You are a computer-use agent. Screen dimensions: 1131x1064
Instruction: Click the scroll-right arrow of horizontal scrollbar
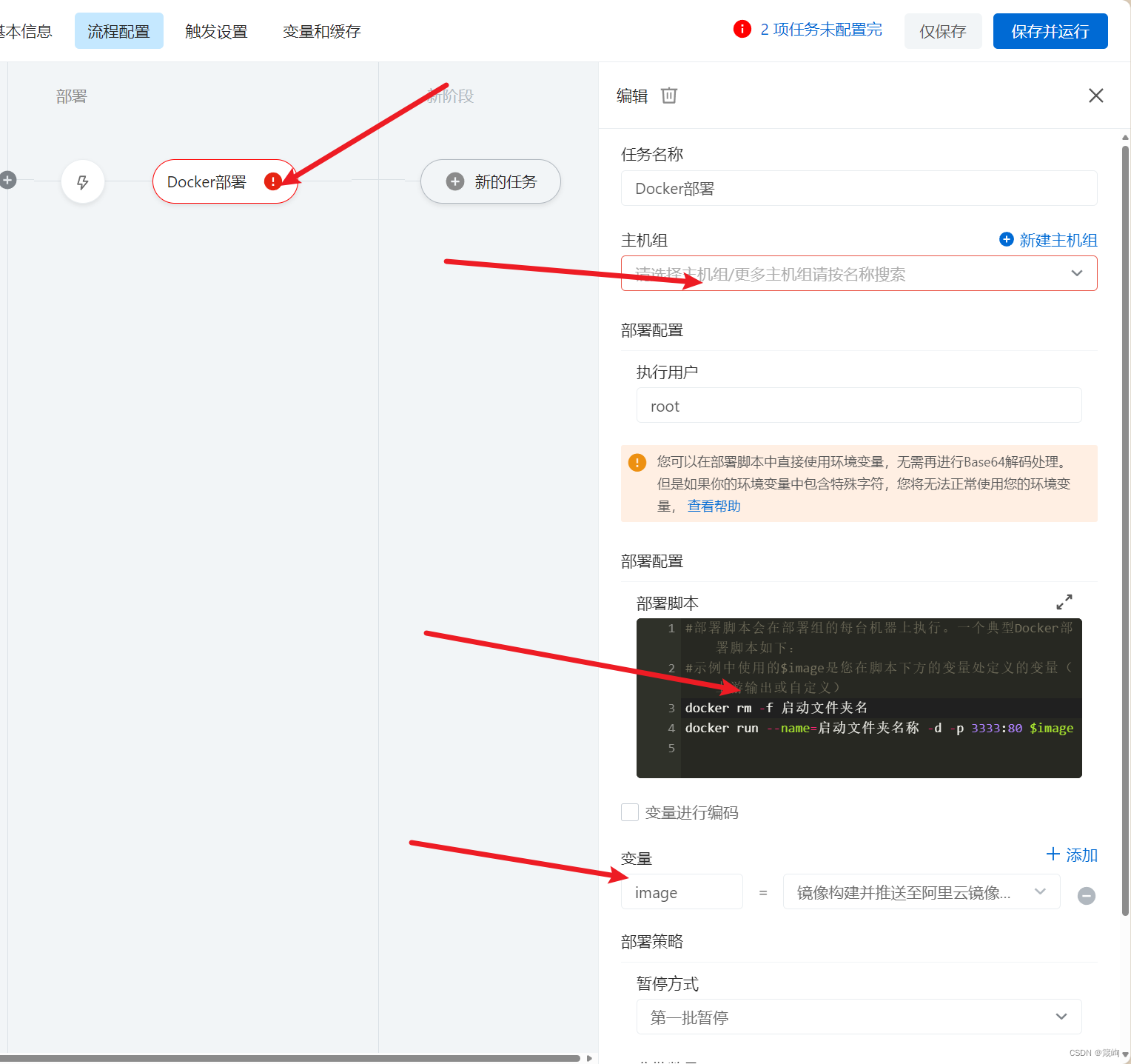589,1058
